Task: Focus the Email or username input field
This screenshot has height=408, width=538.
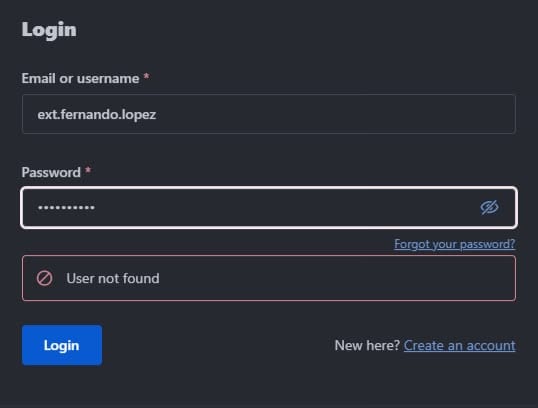Action: click(x=269, y=114)
